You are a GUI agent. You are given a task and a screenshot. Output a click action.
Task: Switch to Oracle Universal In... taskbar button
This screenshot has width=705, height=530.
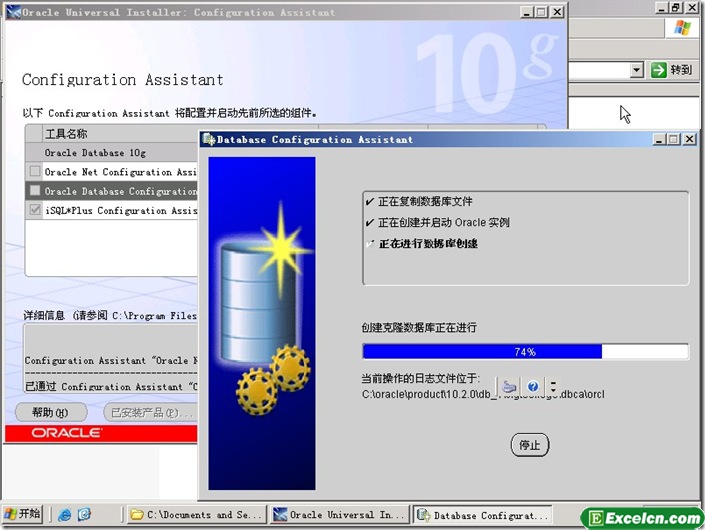340,515
